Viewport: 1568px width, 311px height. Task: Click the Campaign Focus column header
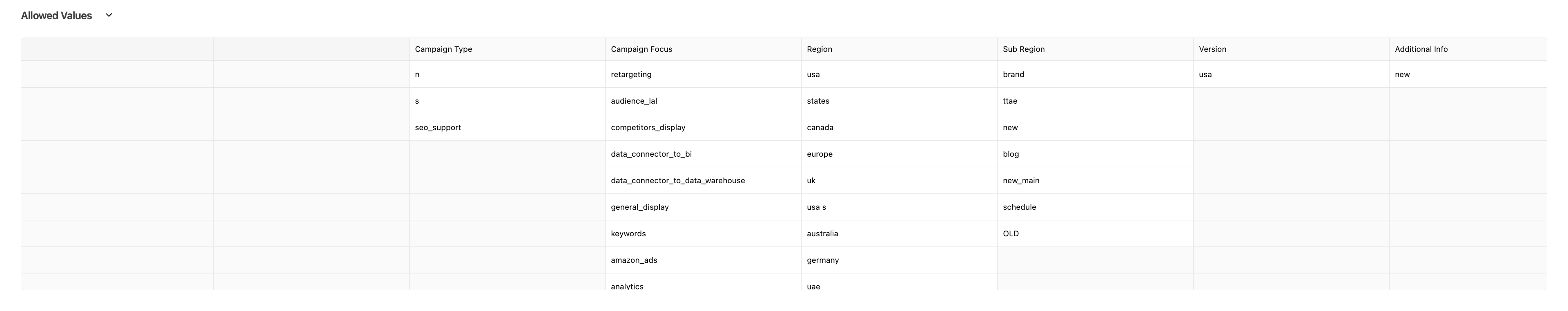tap(641, 49)
